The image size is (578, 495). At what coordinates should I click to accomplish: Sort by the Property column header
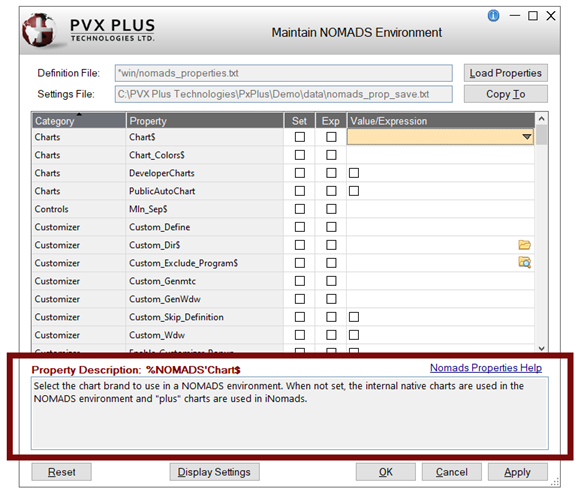tap(205, 121)
